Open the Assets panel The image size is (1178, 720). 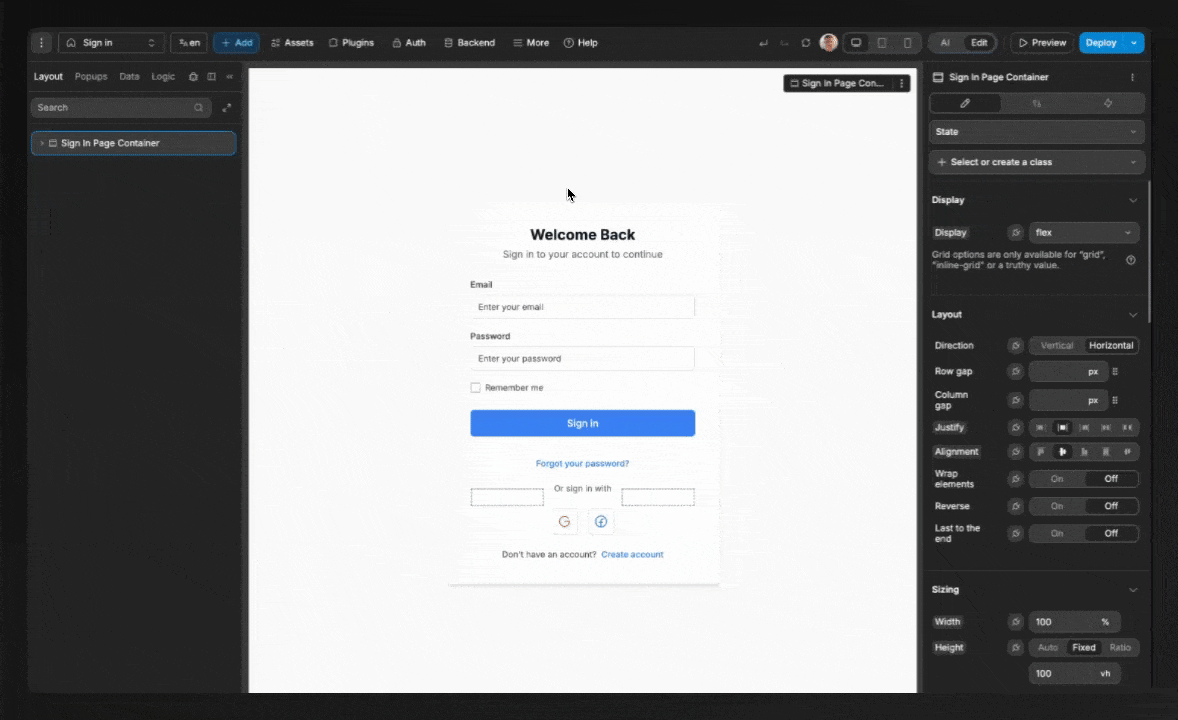pyautogui.click(x=292, y=42)
